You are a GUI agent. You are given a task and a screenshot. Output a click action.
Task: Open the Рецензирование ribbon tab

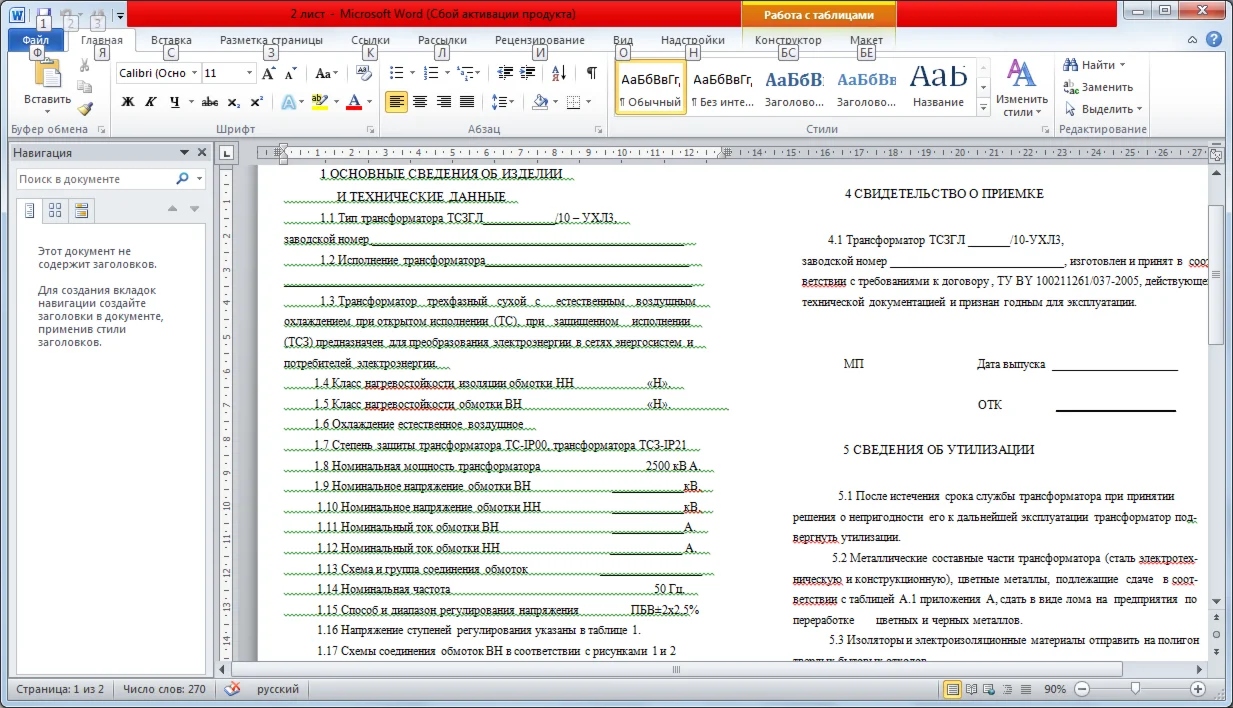click(540, 40)
